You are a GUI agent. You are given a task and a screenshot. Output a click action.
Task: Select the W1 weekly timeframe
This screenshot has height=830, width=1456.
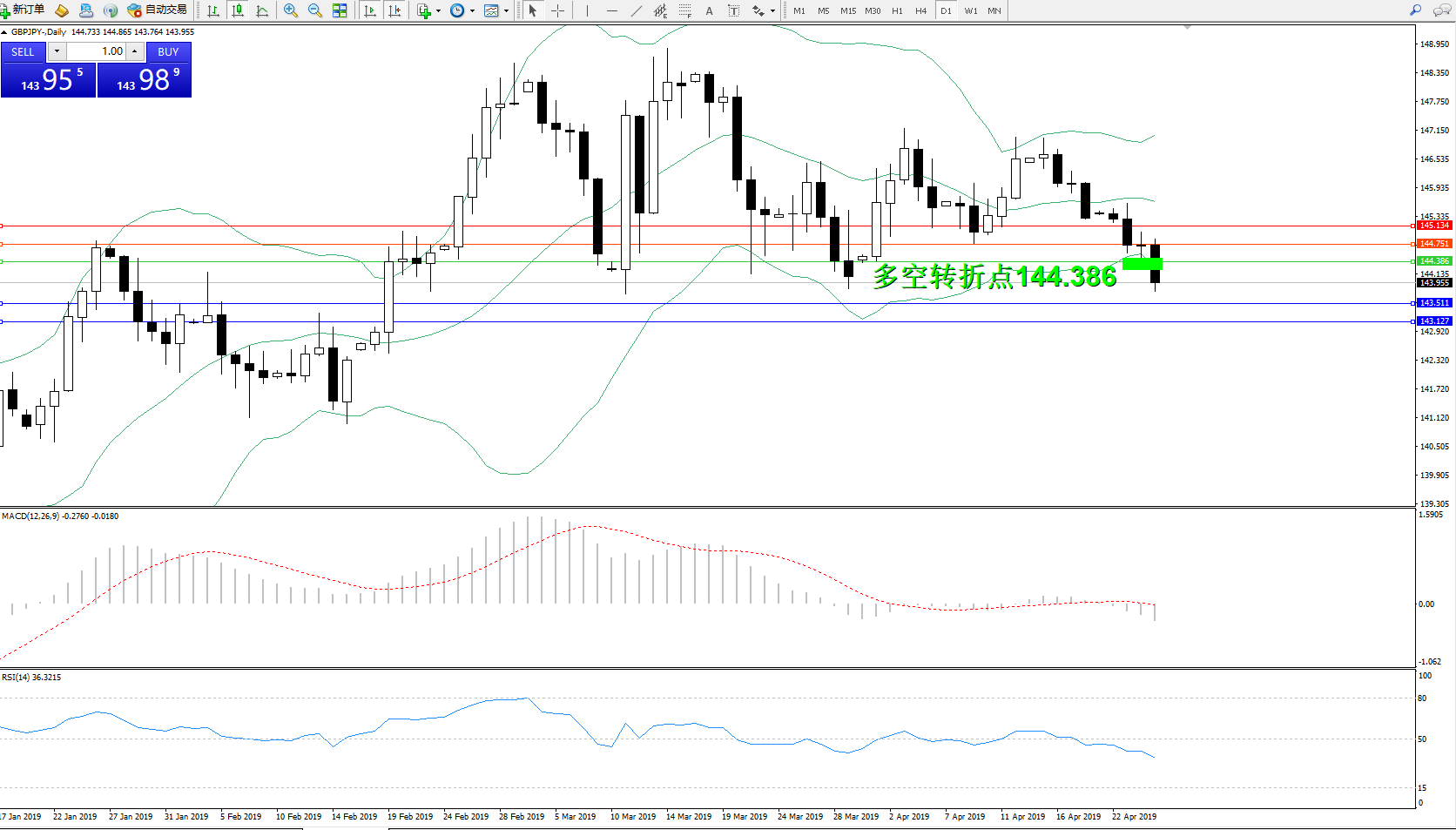click(970, 11)
